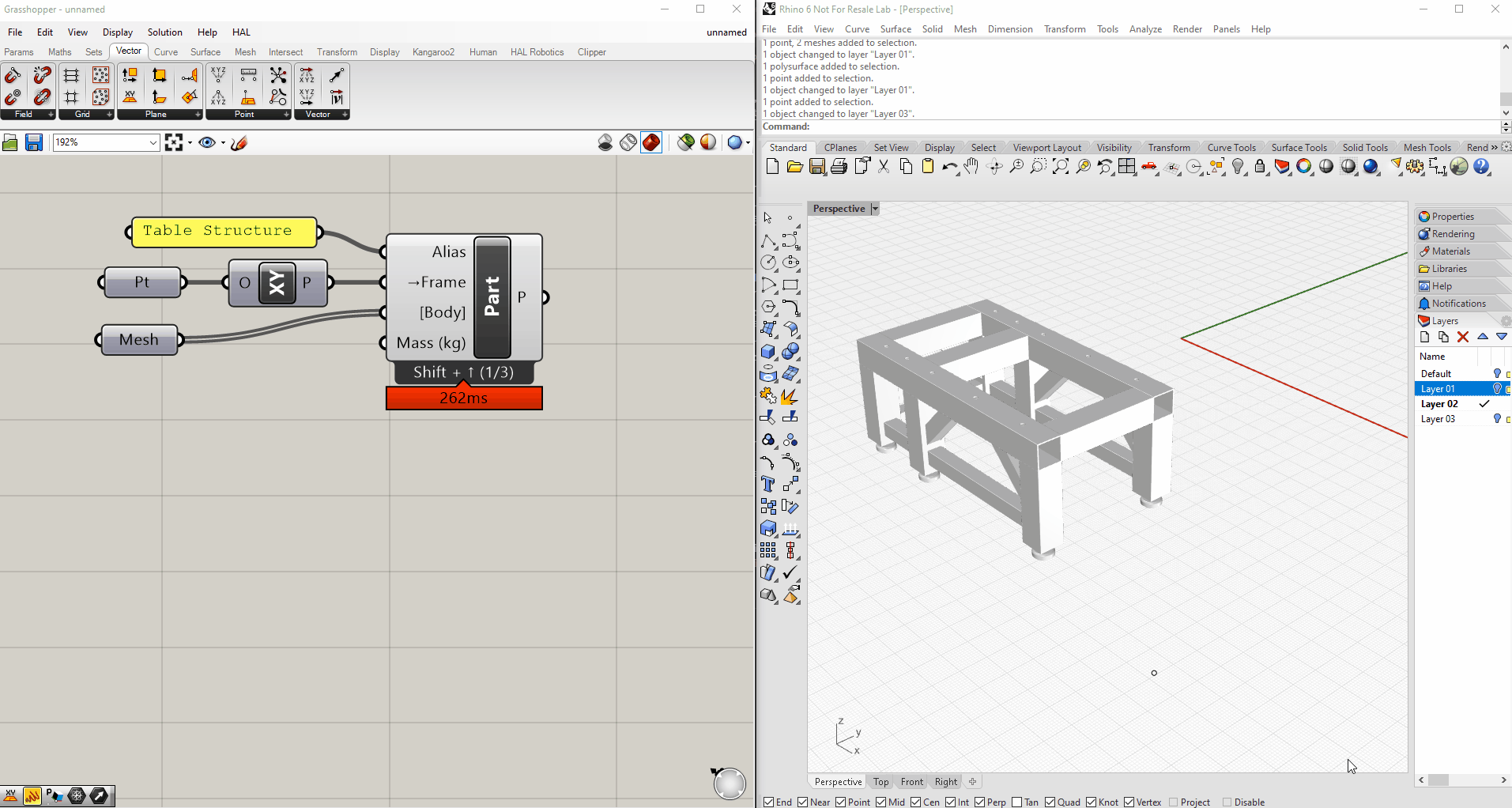Expand the Perspective viewport title dropdown
Screen dimensions: 1512x808
(875, 209)
